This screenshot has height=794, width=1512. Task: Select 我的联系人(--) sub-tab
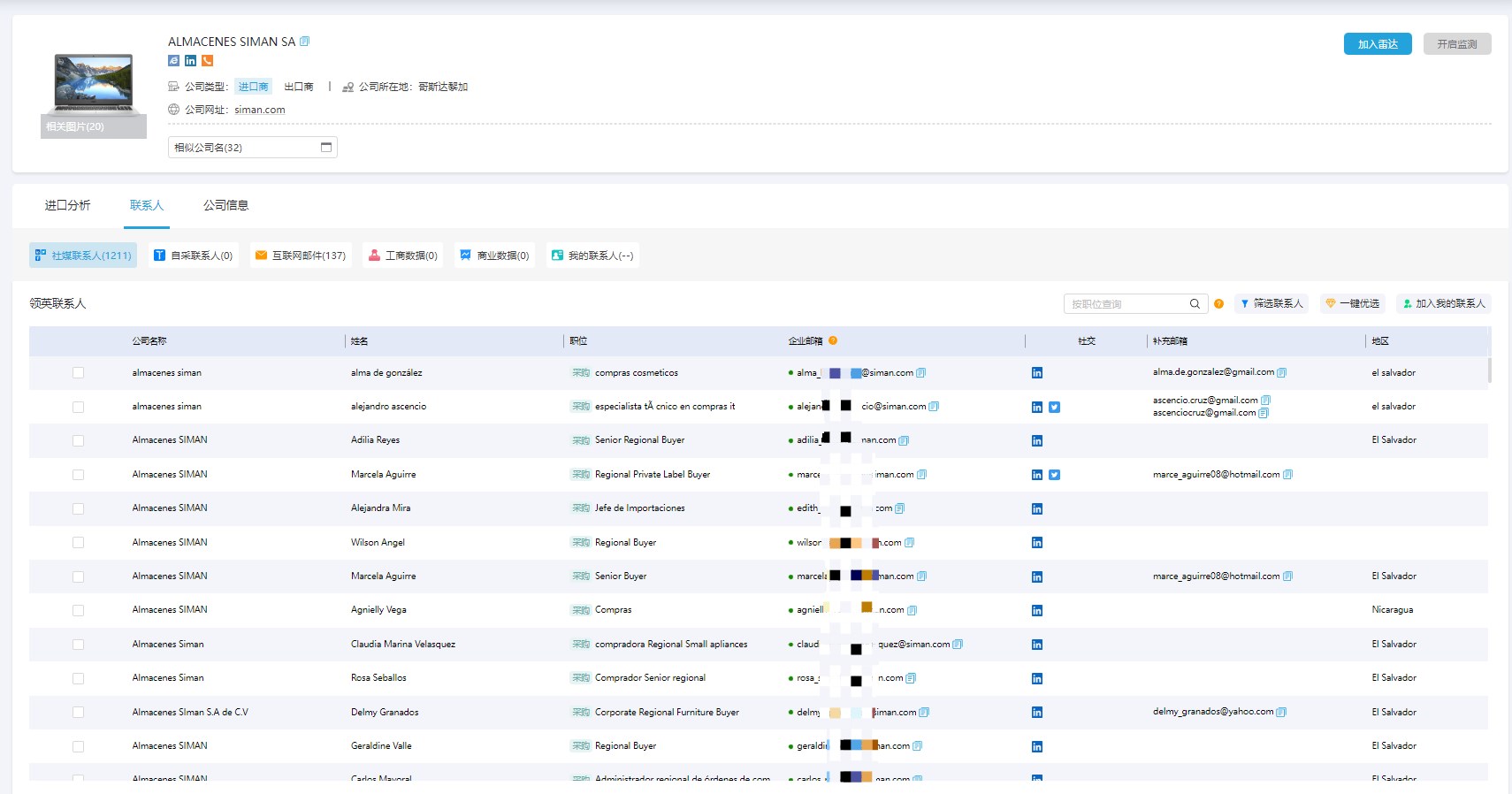tap(592, 256)
